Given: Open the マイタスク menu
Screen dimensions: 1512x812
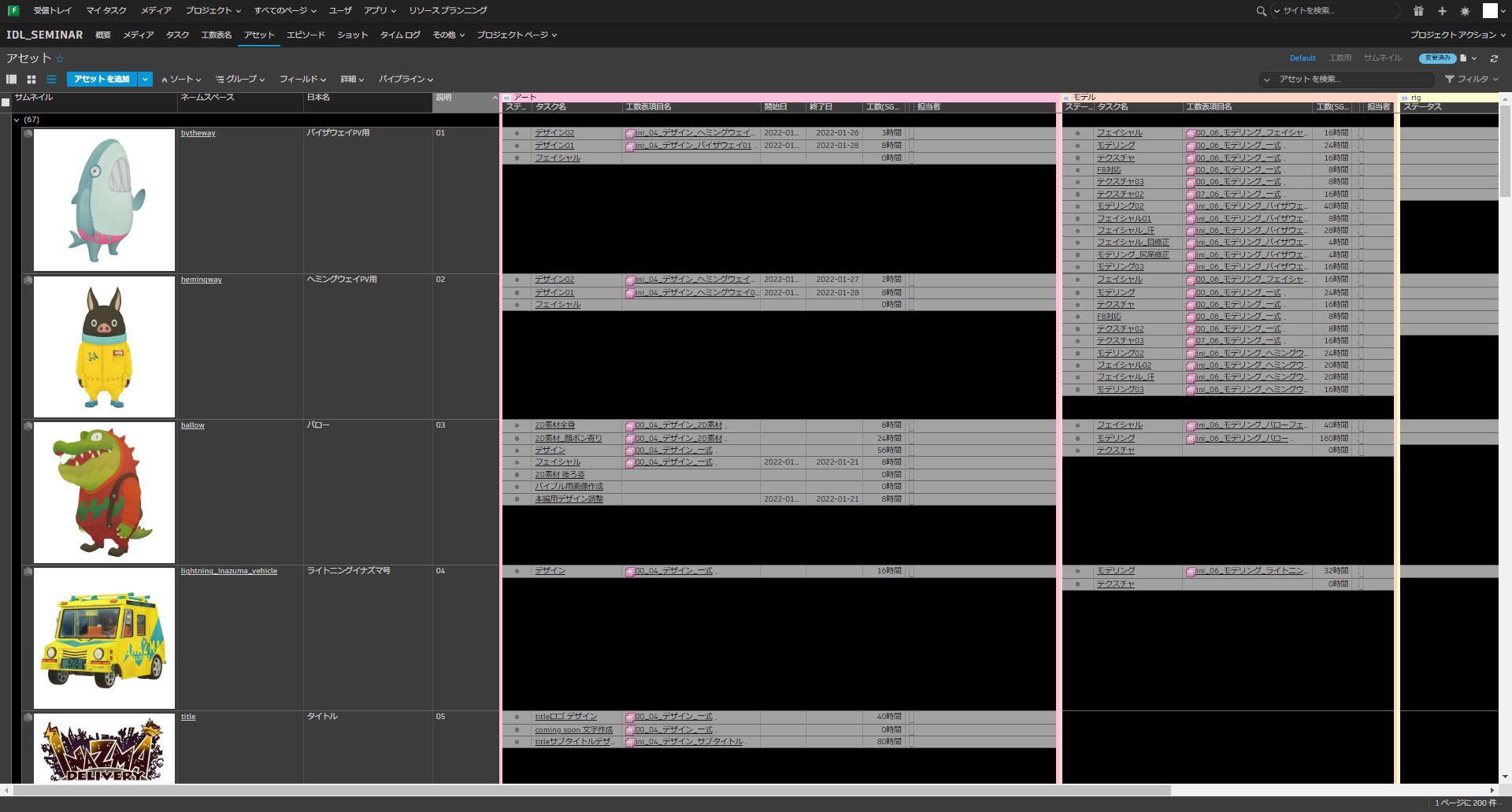Looking at the screenshot, I should coord(106,10).
